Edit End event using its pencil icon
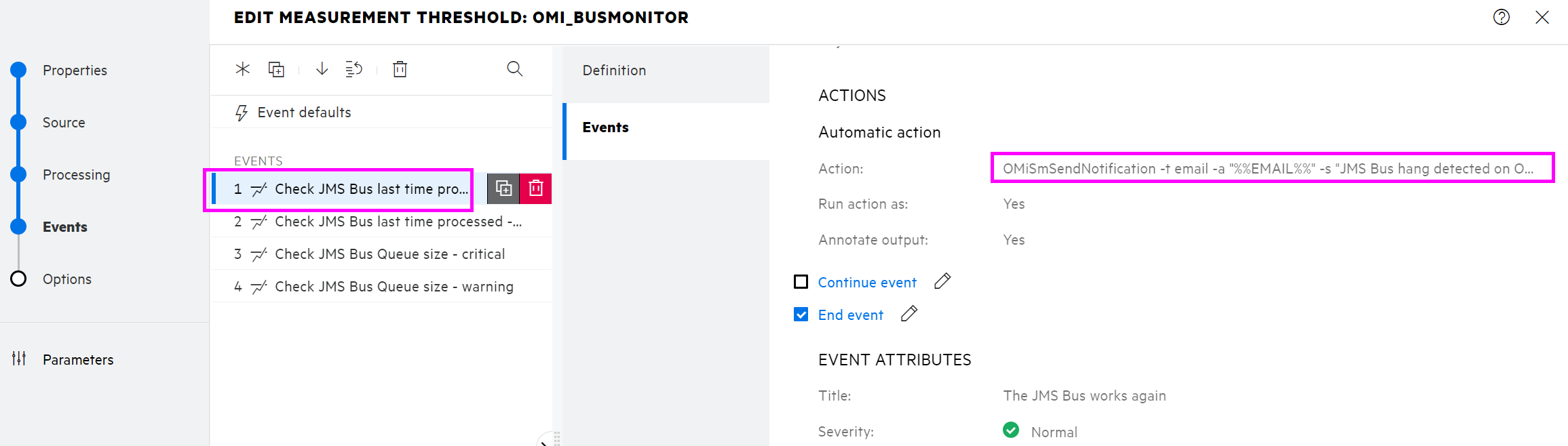 pos(909,313)
